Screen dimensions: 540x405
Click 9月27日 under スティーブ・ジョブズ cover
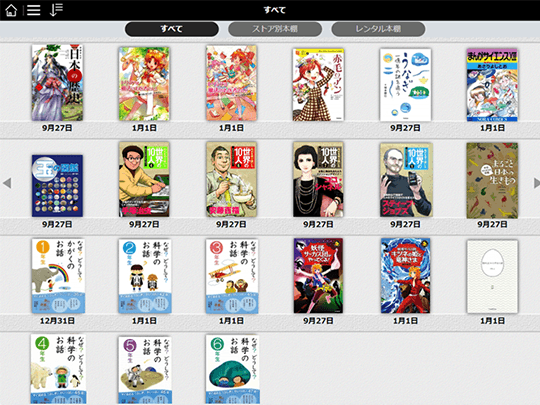[x=405, y=225]
